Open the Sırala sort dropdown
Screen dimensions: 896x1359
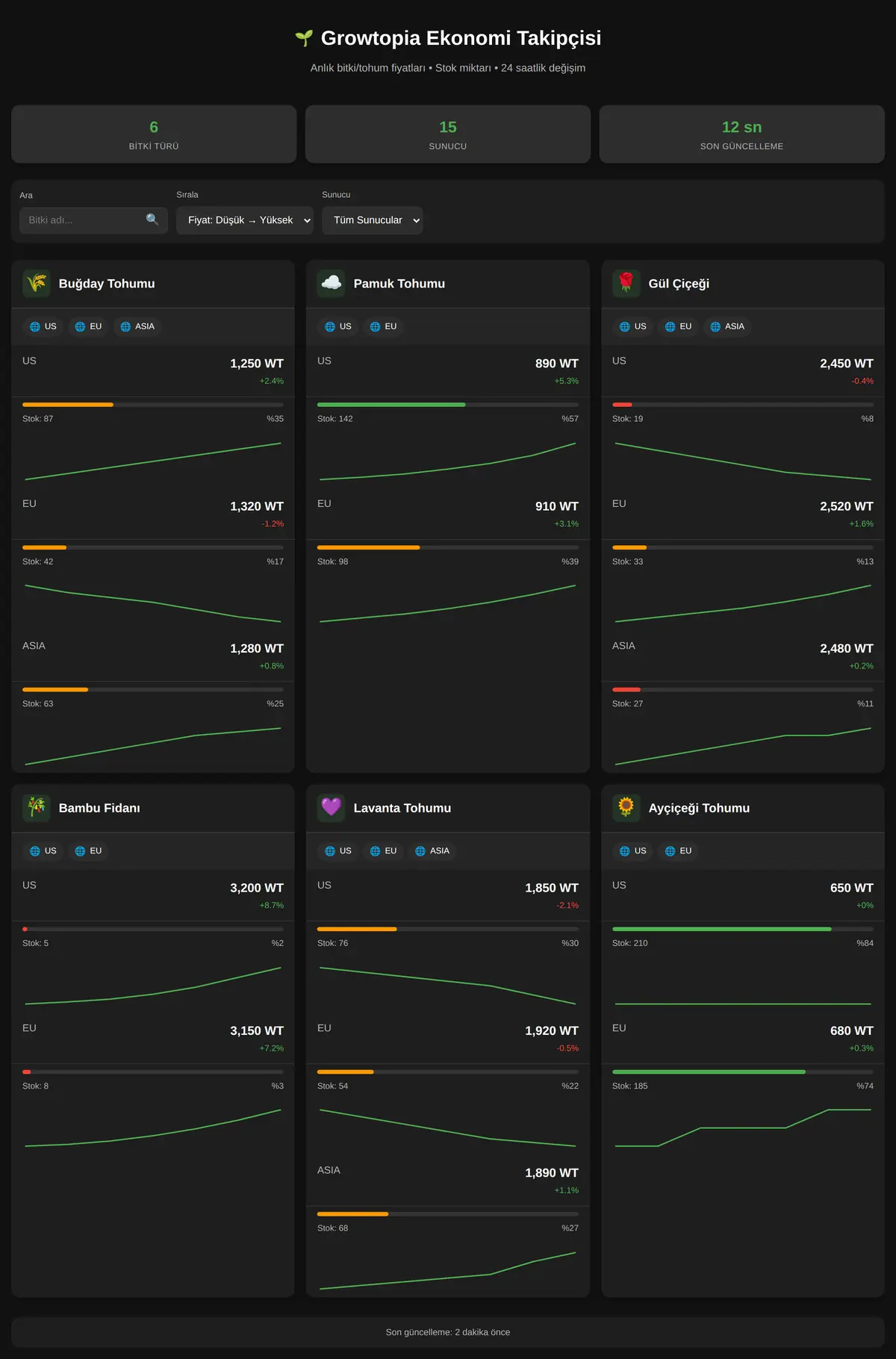point(245,220)
